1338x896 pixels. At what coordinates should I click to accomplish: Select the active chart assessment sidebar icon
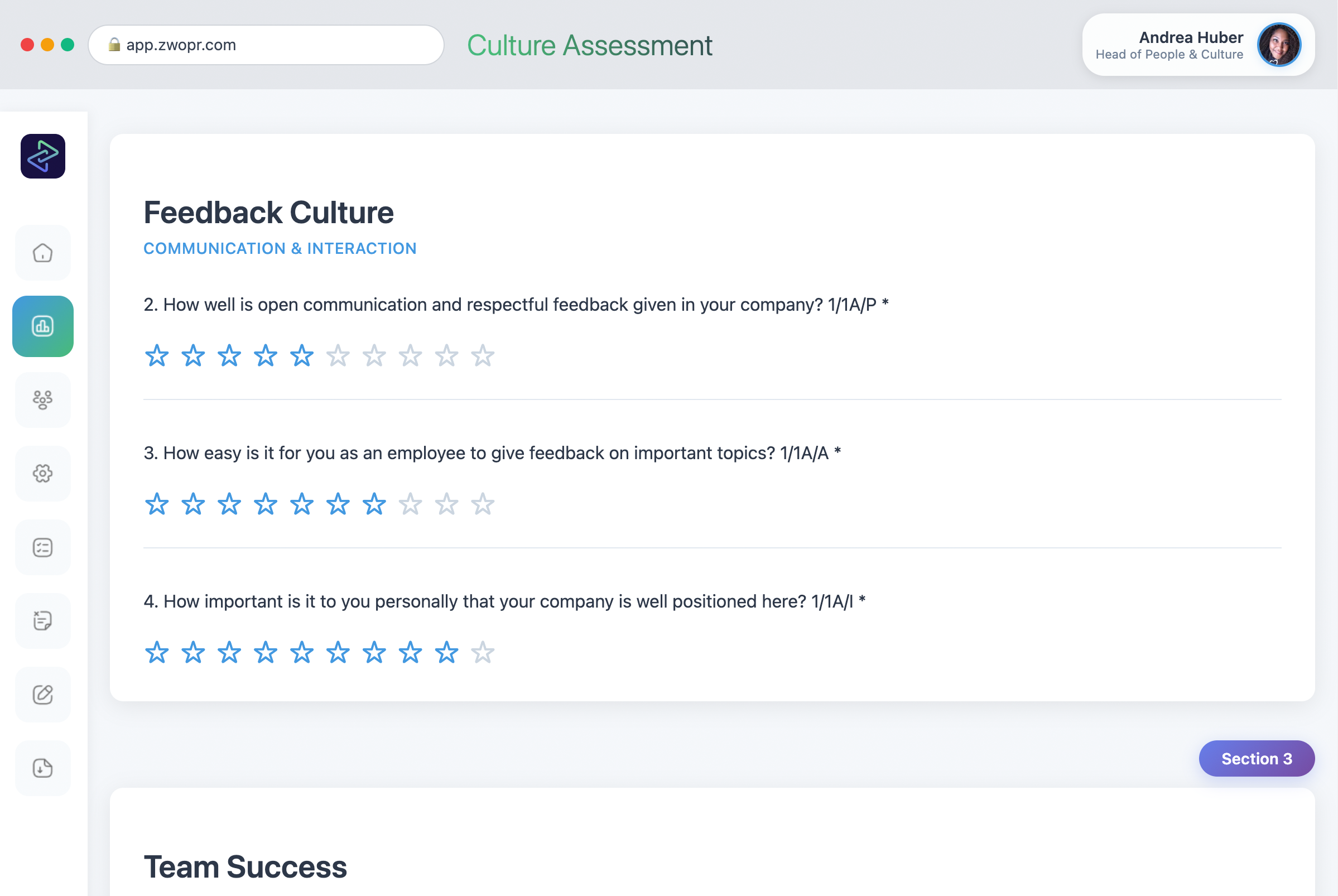point(43,326)
